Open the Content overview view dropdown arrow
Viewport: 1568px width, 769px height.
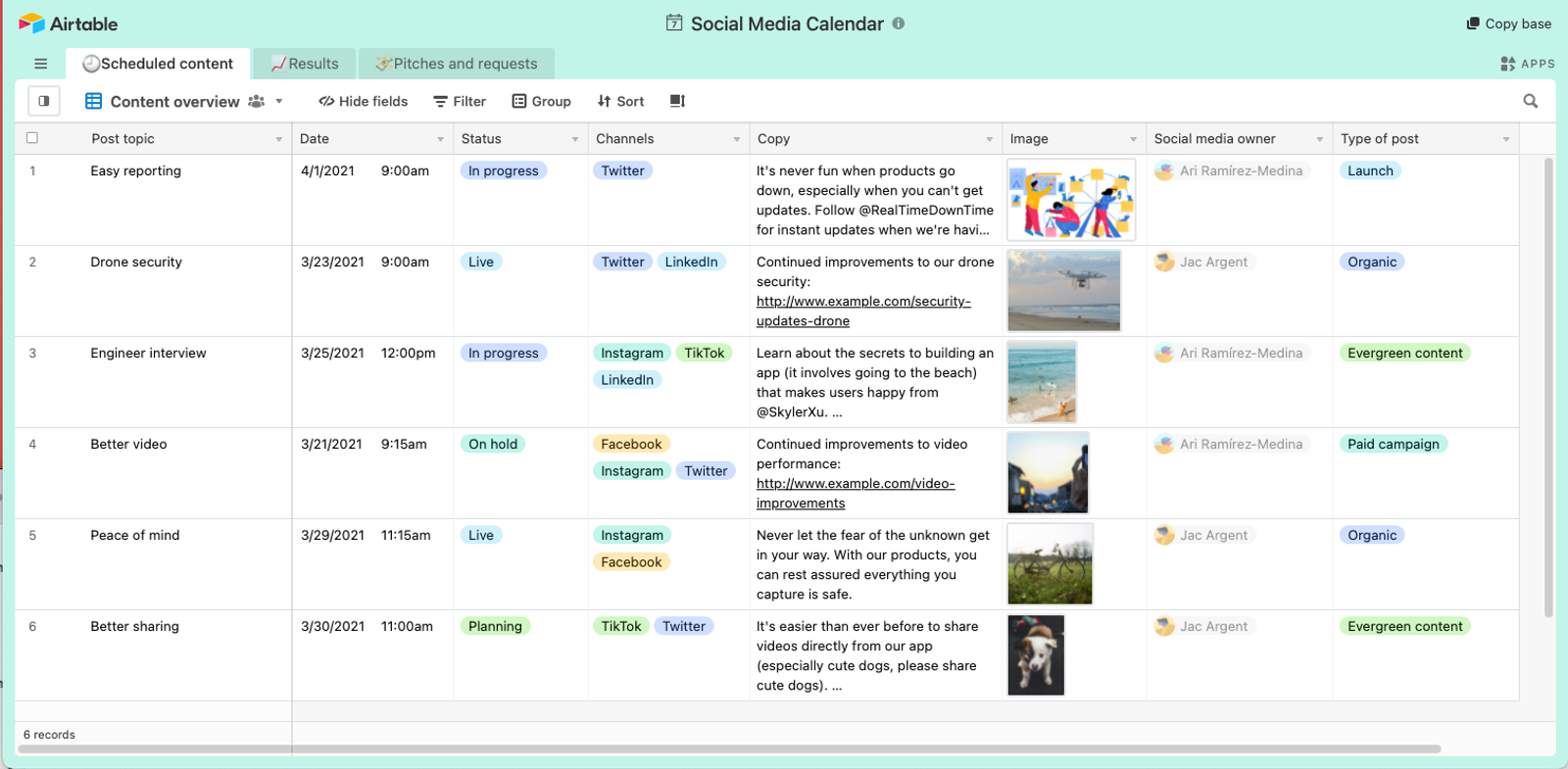tap(279, 101)
